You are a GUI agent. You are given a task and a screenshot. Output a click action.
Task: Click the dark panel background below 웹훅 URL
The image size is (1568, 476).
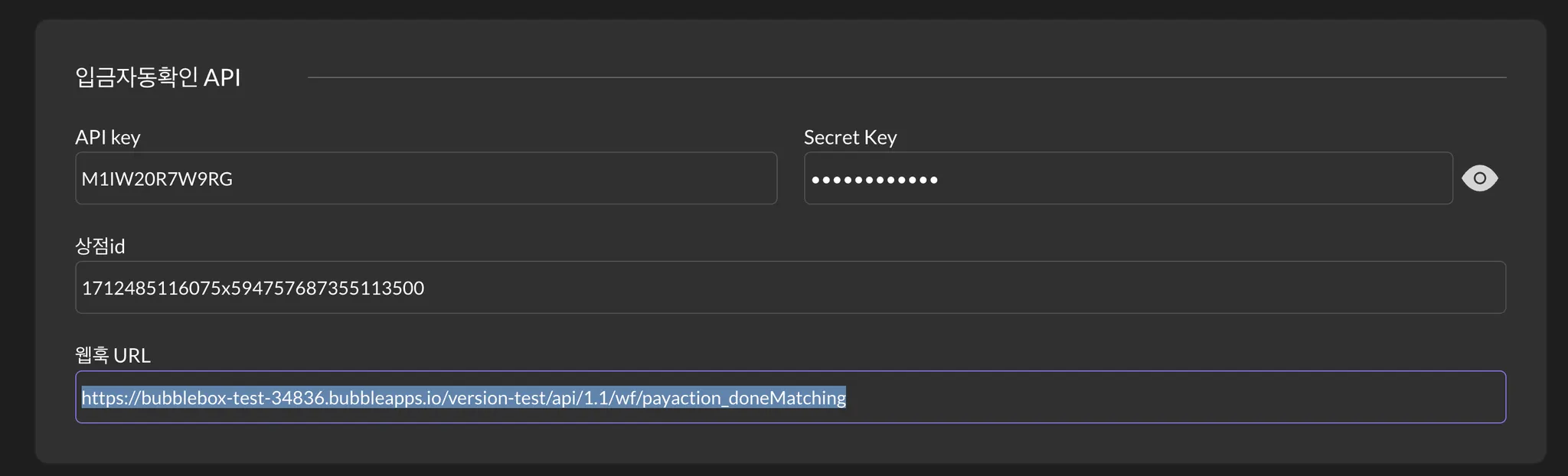pos(790,444)
